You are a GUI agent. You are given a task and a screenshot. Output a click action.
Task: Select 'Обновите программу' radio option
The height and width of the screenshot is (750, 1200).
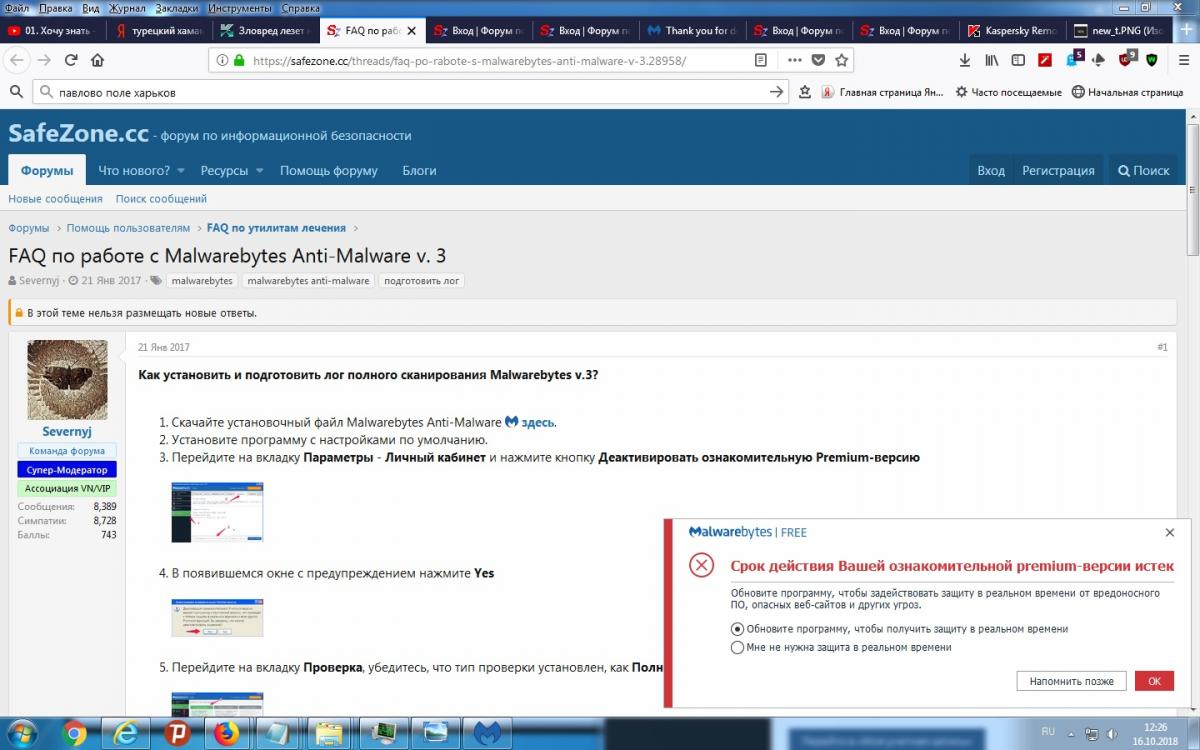(738, 629)
